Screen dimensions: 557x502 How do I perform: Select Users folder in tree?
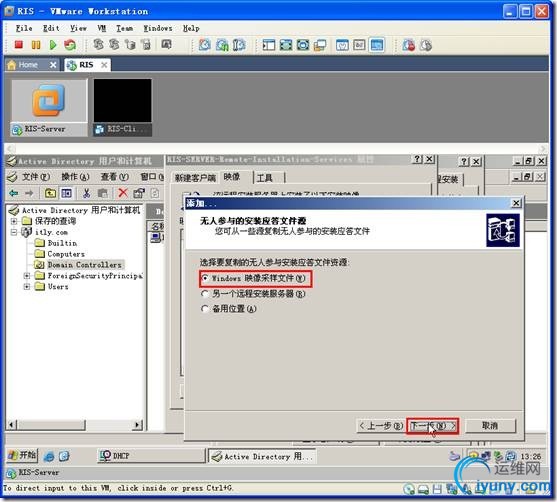58,287
